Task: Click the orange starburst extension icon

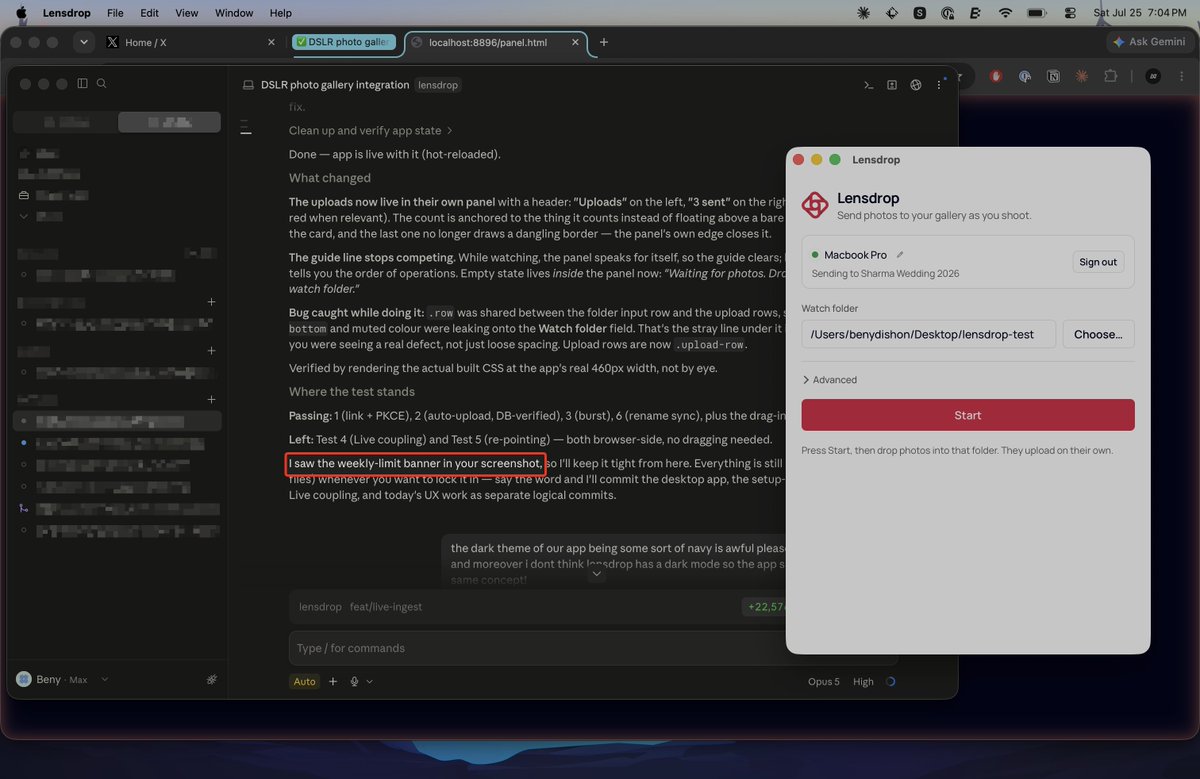Action: [1081, 75]
